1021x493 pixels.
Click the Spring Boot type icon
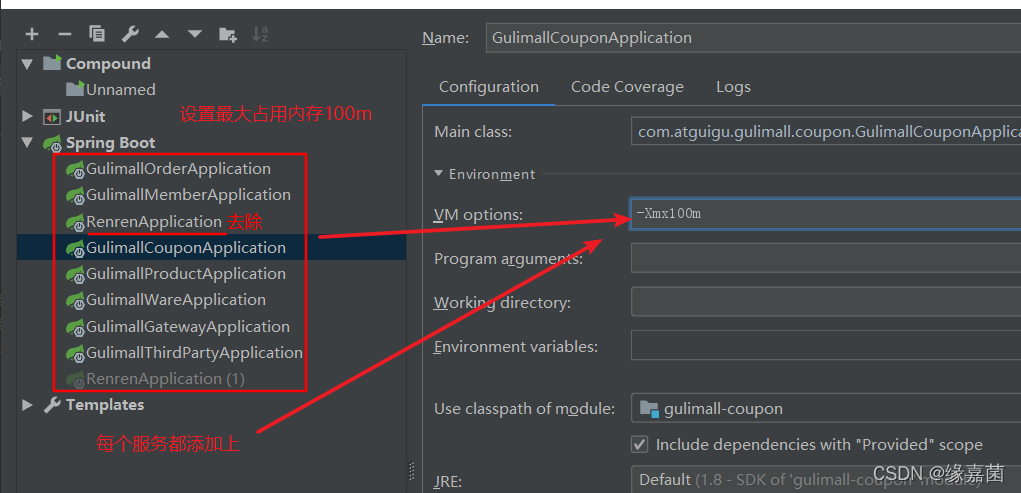[x=52, y=143]
